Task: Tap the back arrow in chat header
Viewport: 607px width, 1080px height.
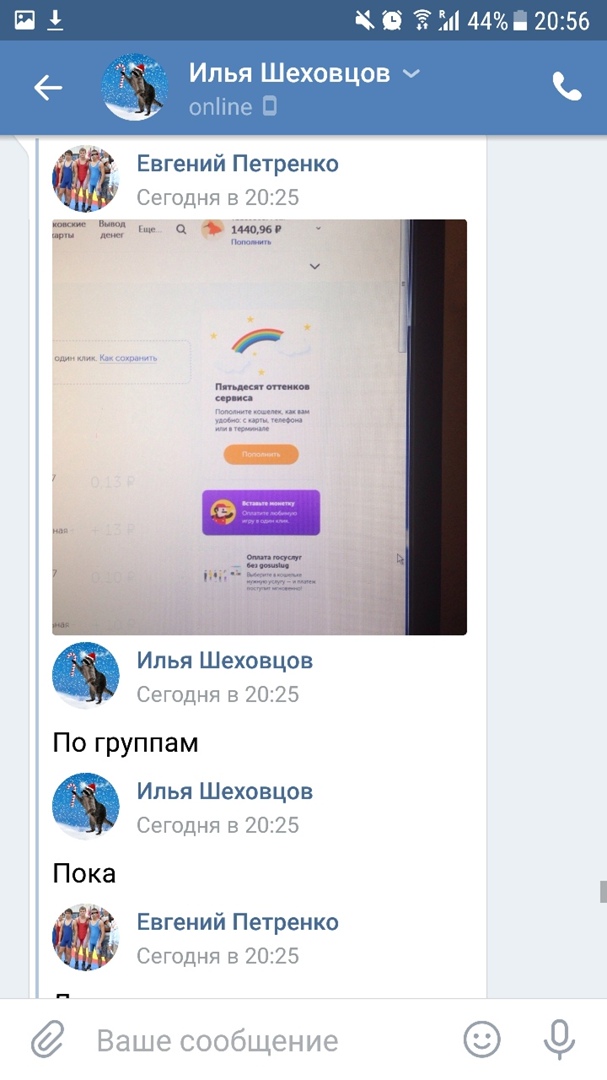Action: 48,87
